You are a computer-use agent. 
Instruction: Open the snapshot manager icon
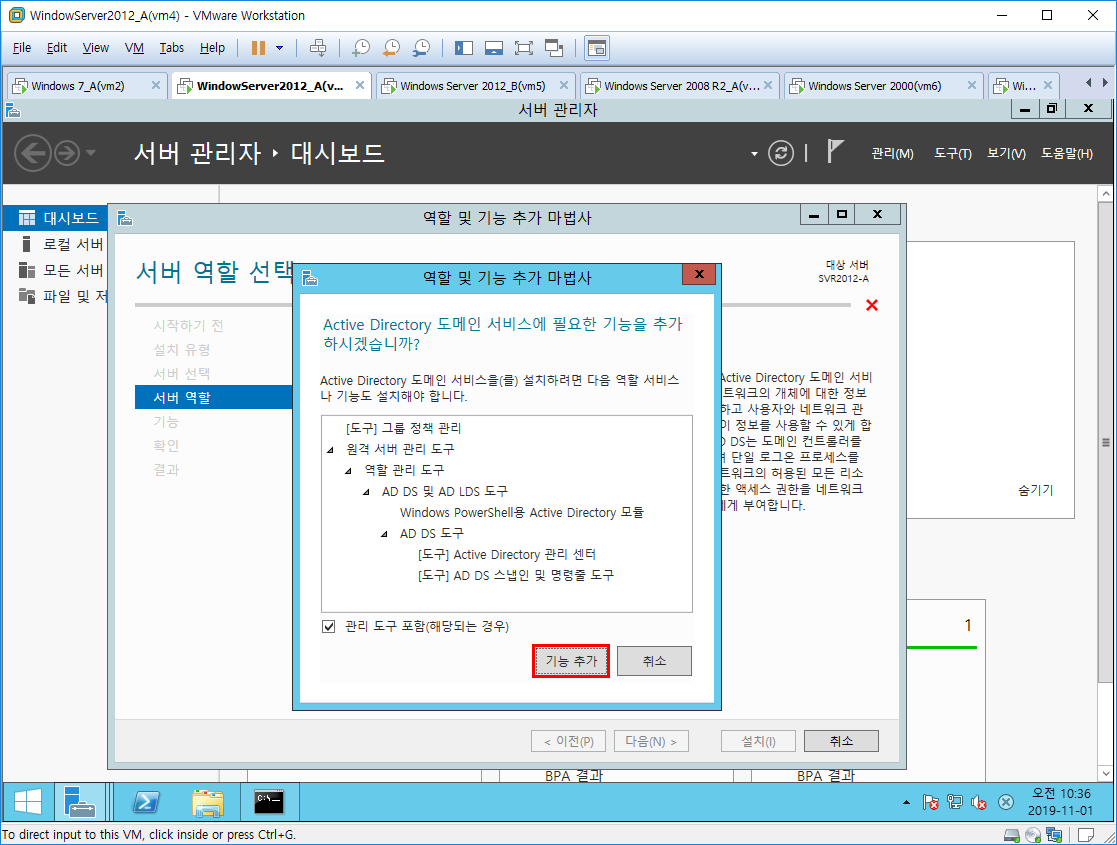pos(421,48)
